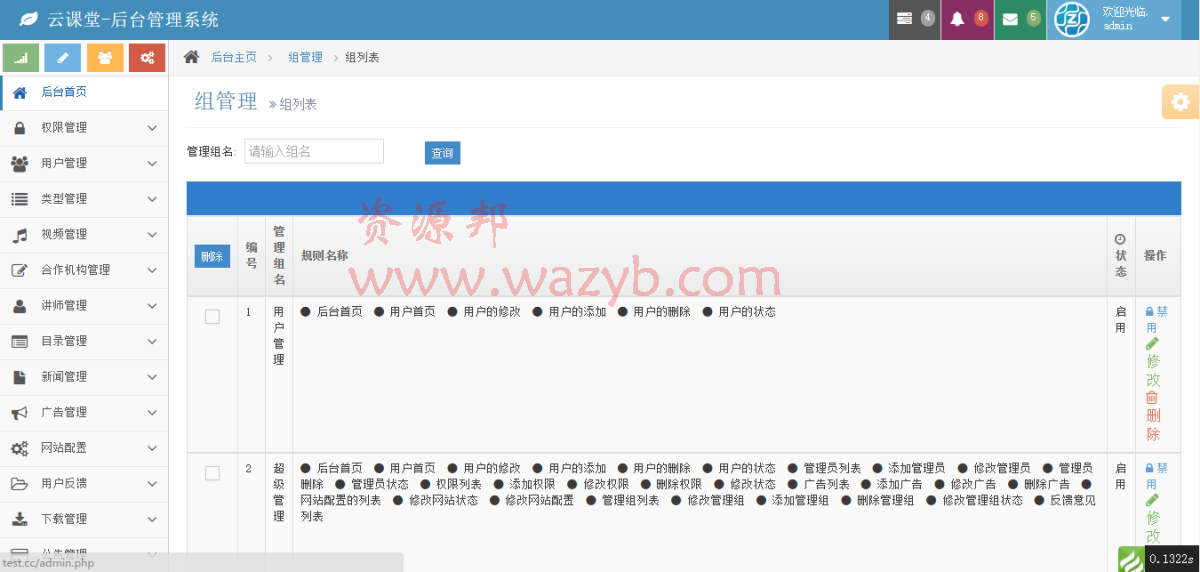This screenshot has width=1200, height=572.
Task: Click the blue pencil shortcut button
Action: pyautogui.click(x=63, y=58)
